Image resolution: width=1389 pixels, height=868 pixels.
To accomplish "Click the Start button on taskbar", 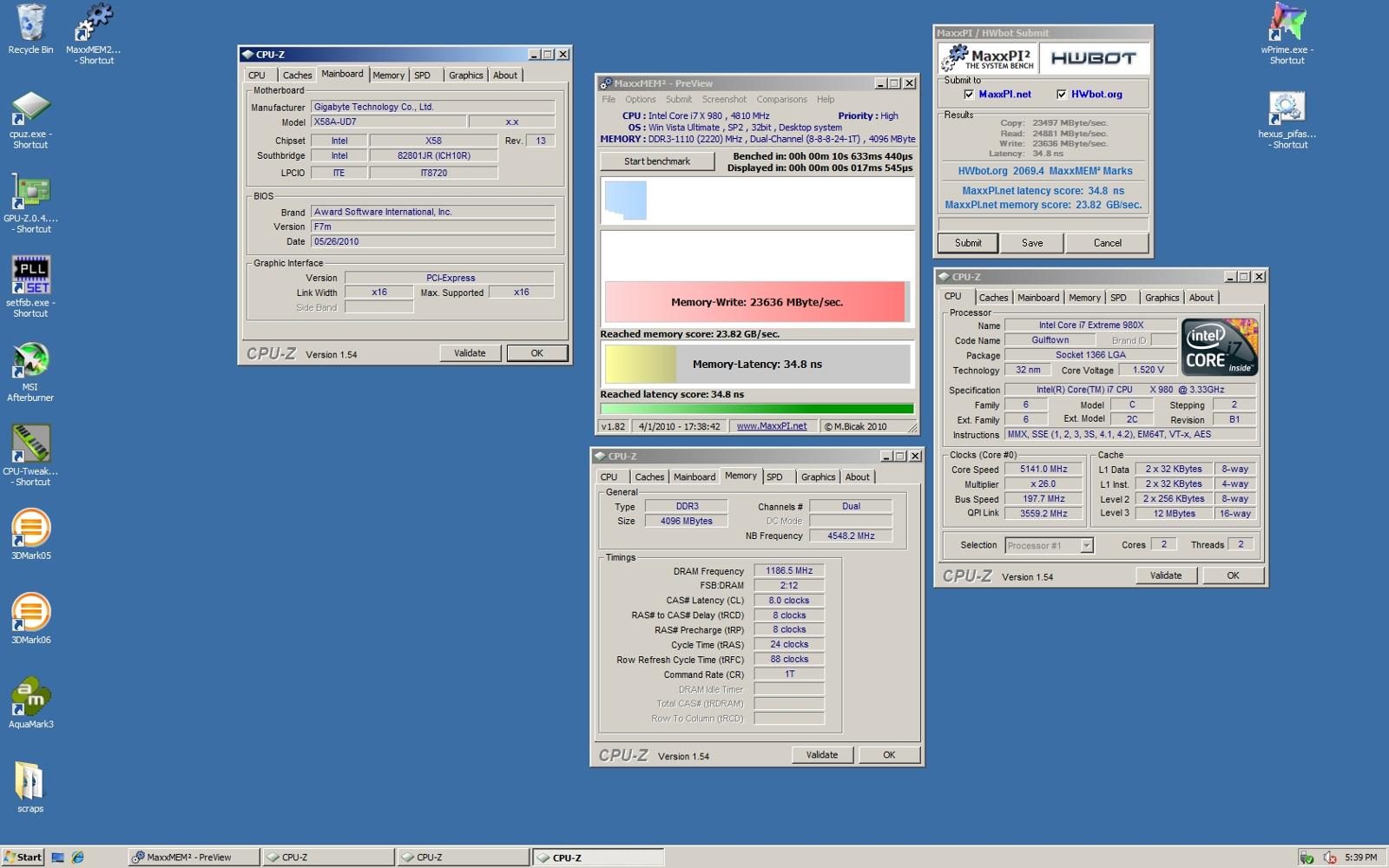I will (x=23, y=858).
